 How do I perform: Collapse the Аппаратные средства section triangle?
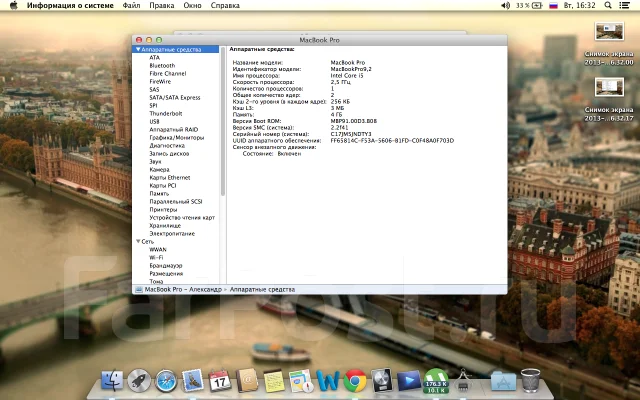[138, 49]
